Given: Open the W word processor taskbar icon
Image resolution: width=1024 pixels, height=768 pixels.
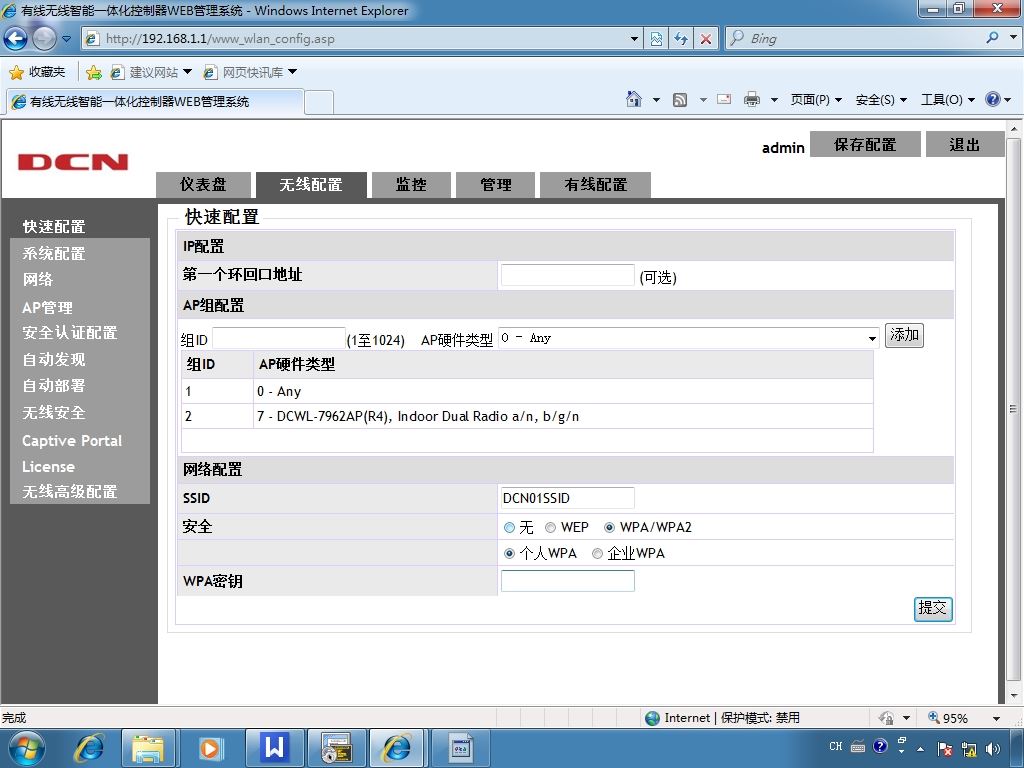Looking at the screenshot, I should (x=275, y=747).
